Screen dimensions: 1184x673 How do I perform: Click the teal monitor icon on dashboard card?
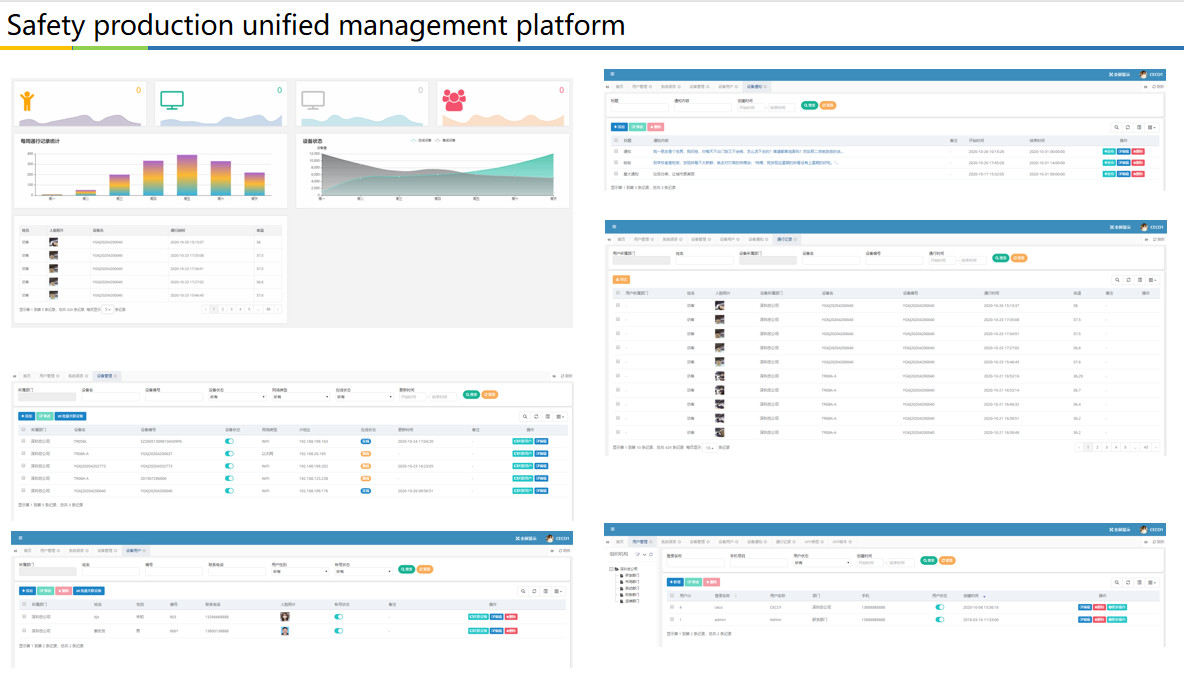tap(172, 100)
